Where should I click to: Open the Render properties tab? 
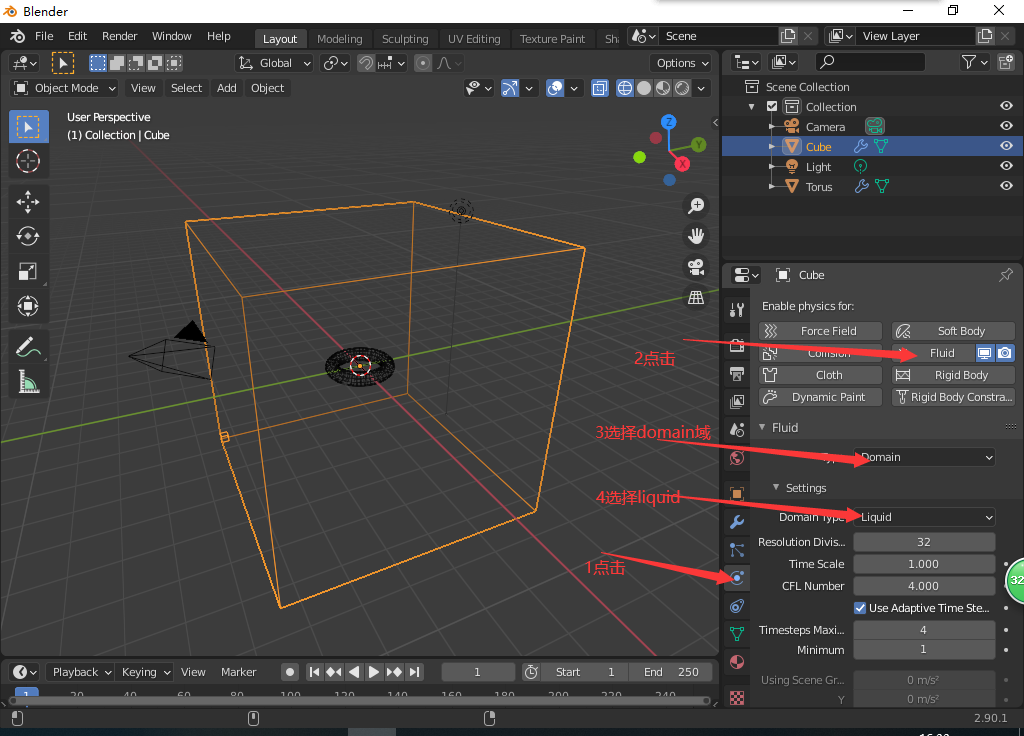click(x=737, y=347)
